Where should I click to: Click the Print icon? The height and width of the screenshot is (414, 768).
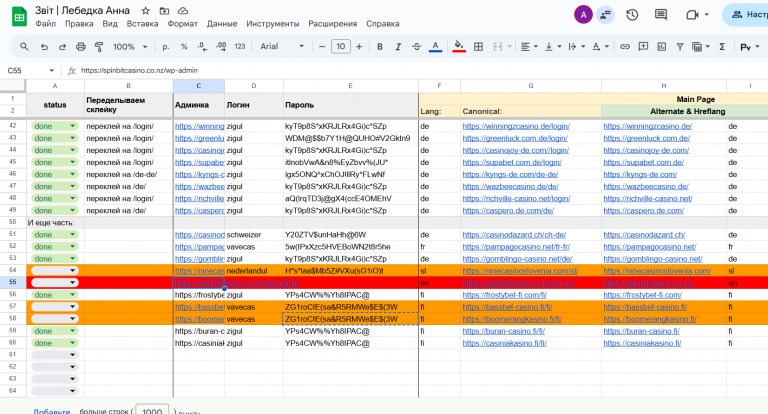(x=81, y=46)
